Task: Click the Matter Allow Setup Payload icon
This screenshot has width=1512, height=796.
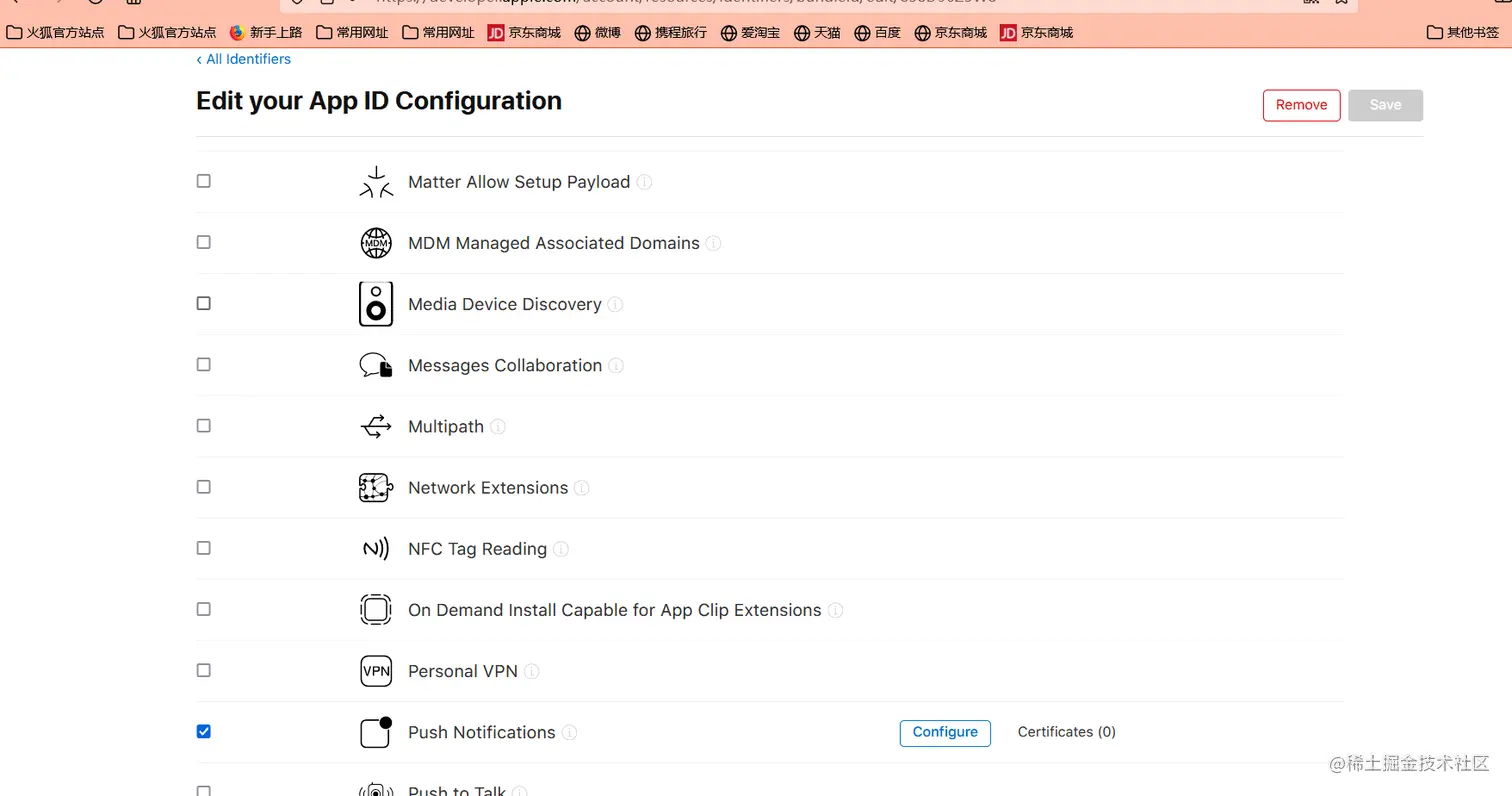Action: [376, 182]
